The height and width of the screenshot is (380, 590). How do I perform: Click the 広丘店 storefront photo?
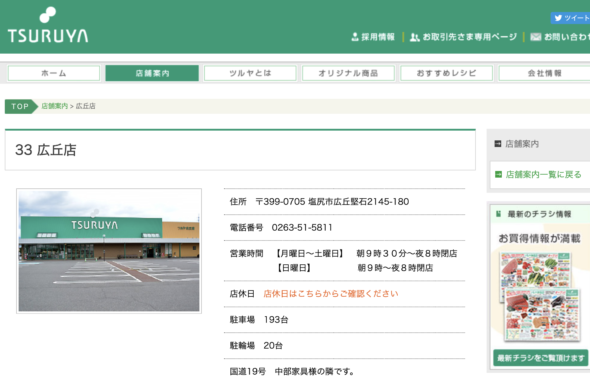(109, 251)
